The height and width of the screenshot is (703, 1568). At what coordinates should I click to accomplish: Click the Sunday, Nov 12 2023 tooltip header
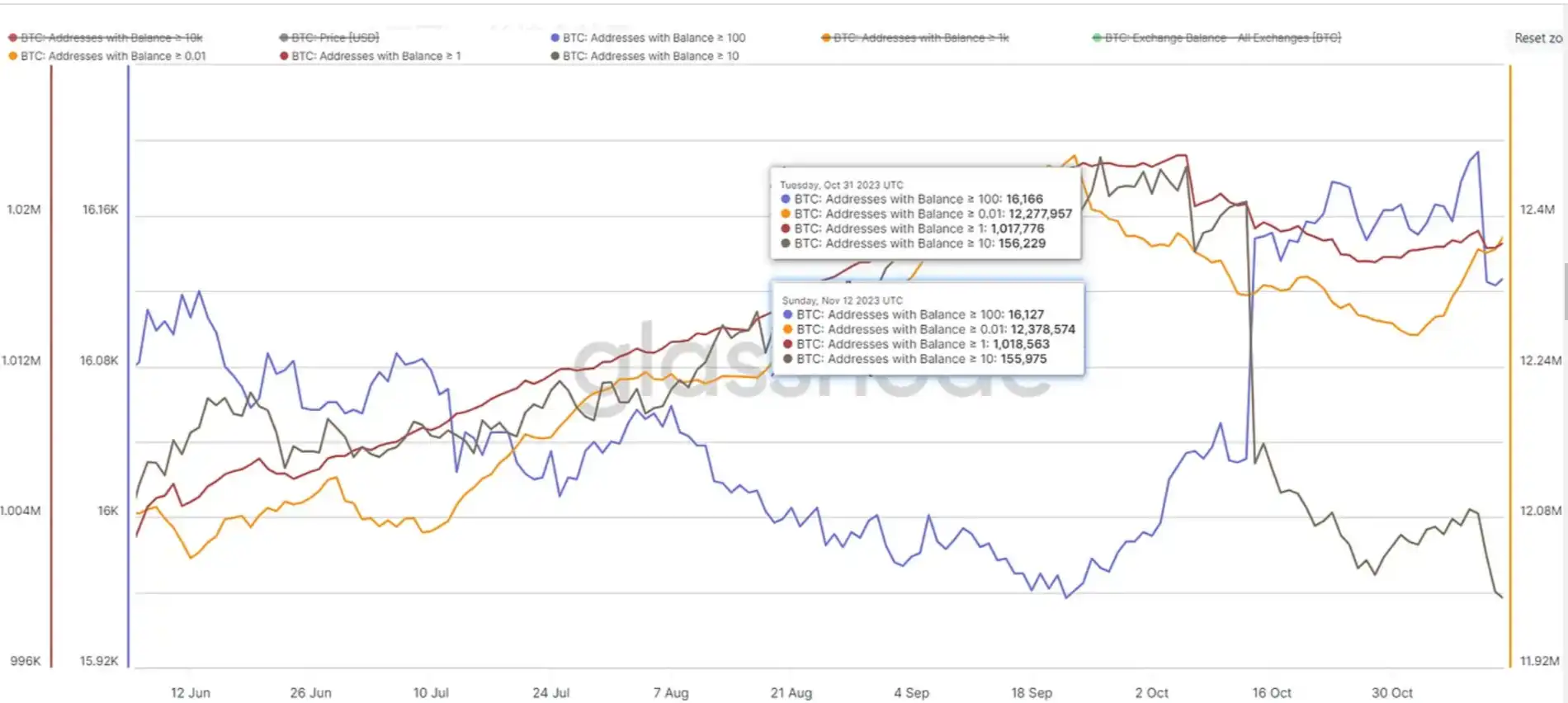click(x=842, y=300)
